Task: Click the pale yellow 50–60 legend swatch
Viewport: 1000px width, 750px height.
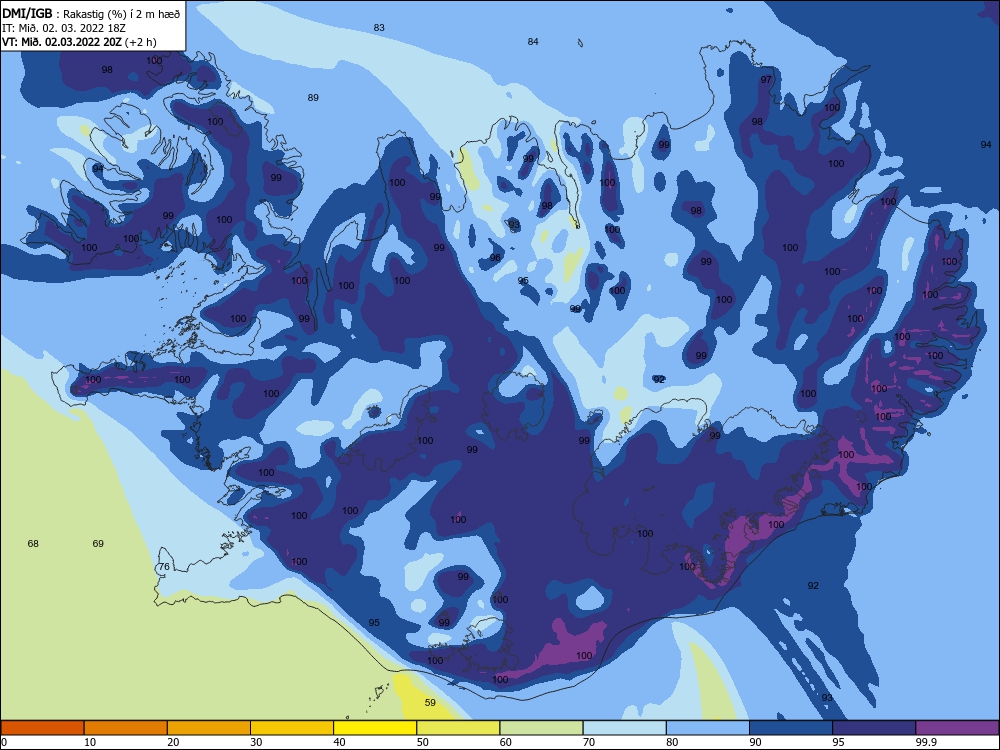Action: coord(458,728)
